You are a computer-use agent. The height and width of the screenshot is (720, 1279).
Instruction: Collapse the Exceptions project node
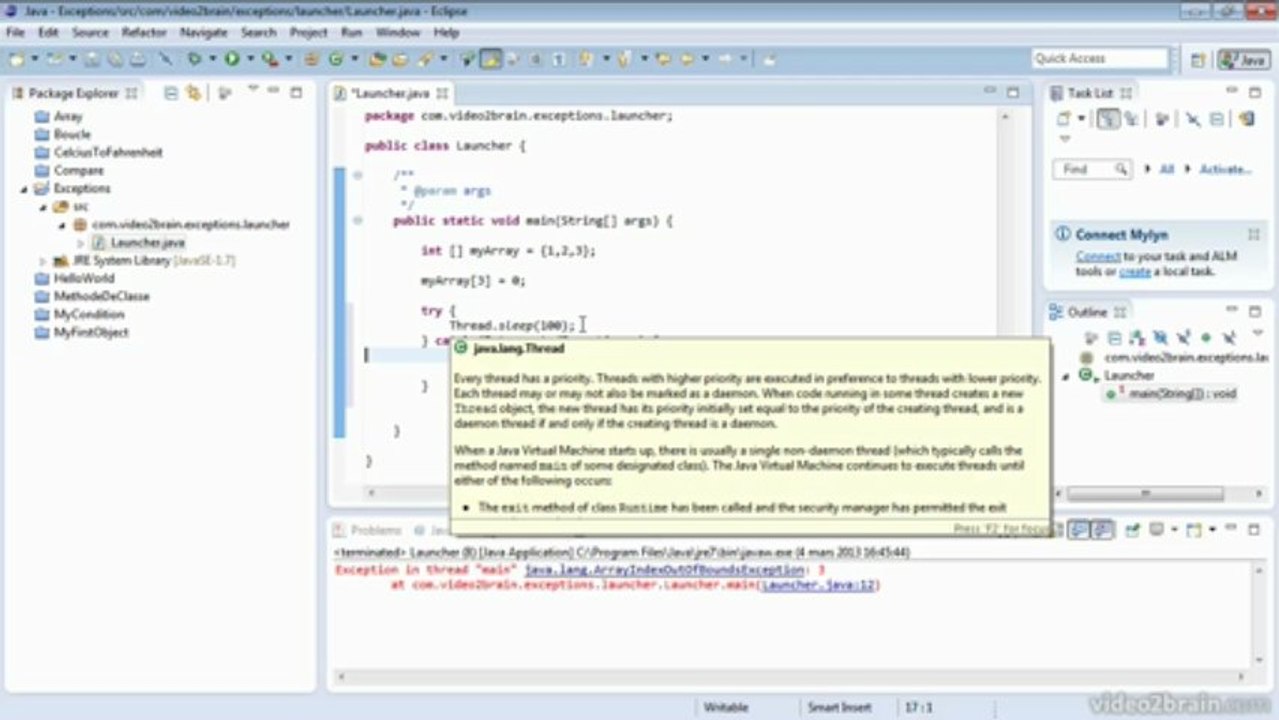click(x=24, y=189)
